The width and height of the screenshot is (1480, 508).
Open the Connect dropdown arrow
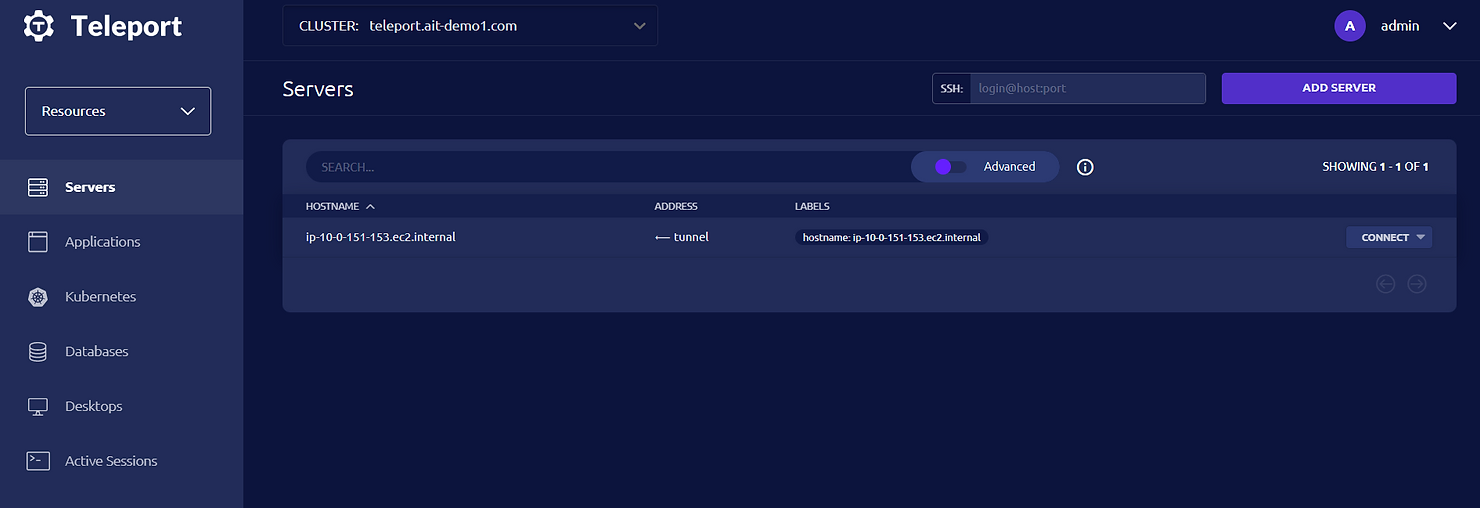1421,237
